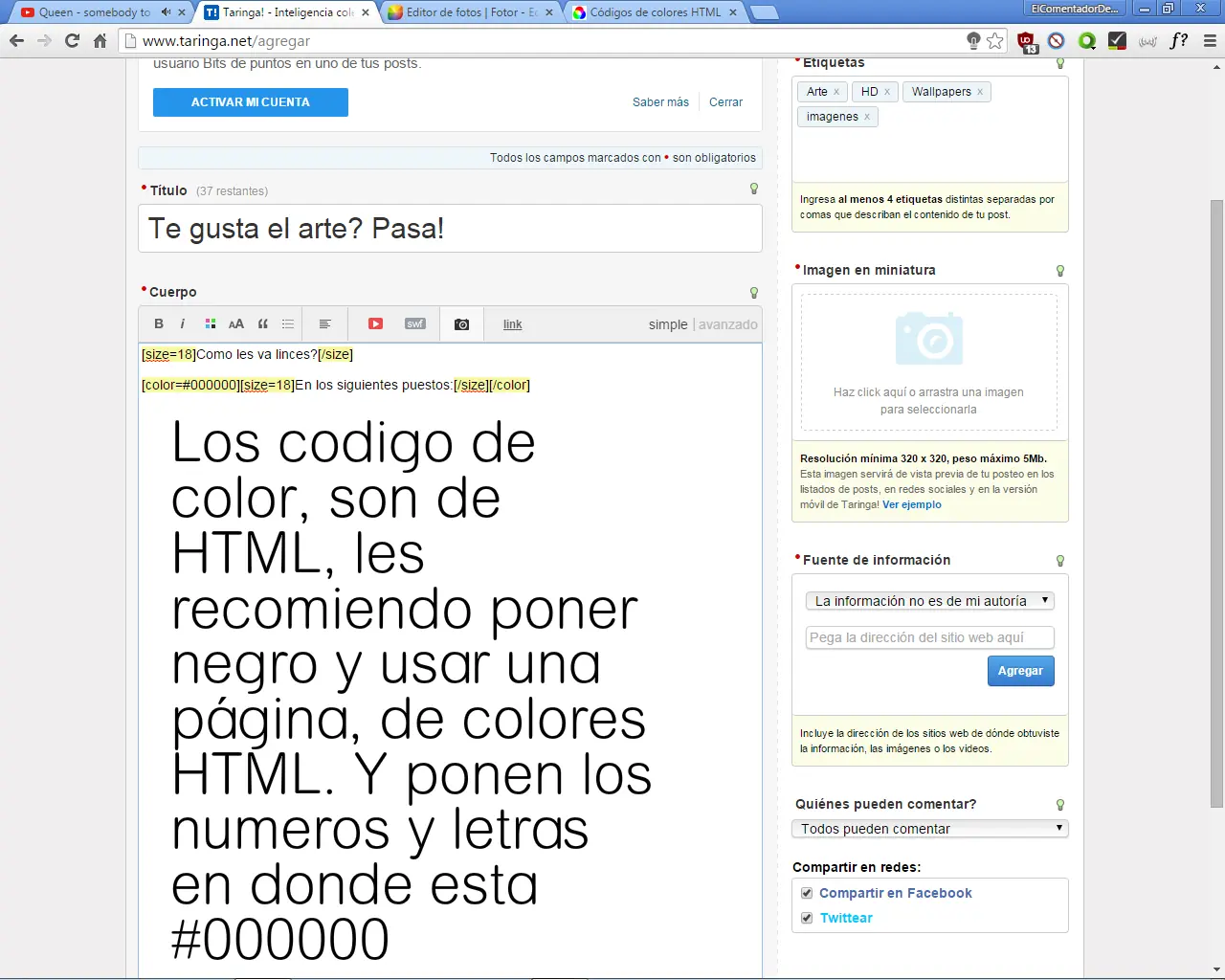Reload the current page

[x=72, y=40]
